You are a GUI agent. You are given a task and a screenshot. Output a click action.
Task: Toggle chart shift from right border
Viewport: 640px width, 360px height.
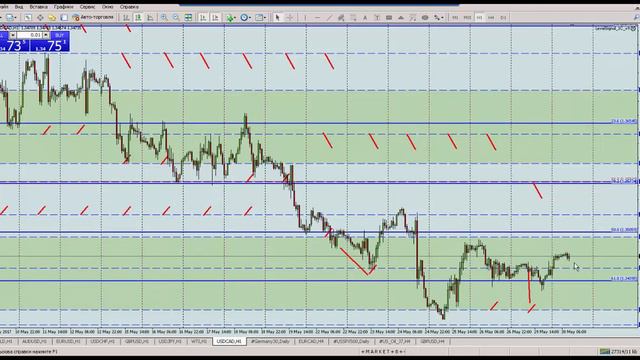215,18
